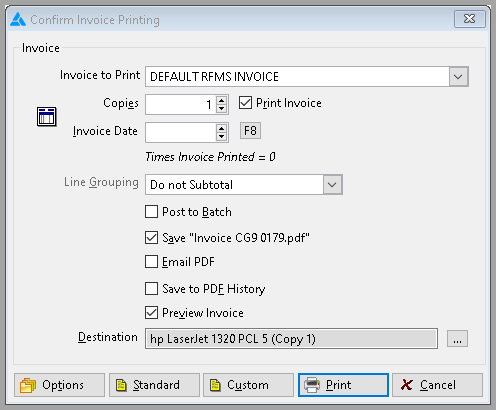
Task: Toggle the Email PDF checkbox
Action: coord(151,262)
